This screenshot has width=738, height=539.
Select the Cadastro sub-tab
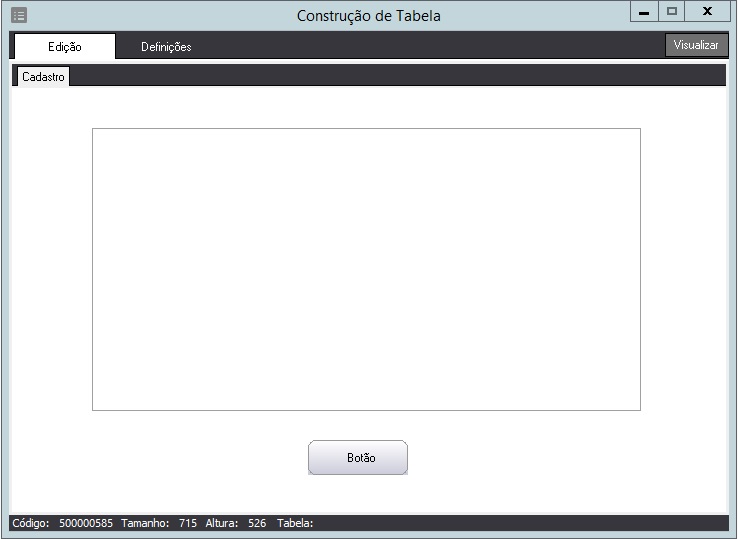pyautogui.click(x=43, y=77)
